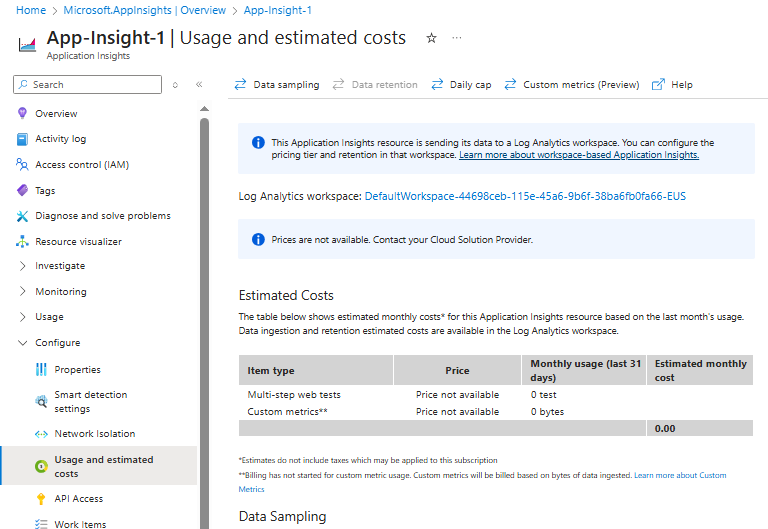Click the Properties bars icon
768x529 pixels.
click(x=41, y=369)
